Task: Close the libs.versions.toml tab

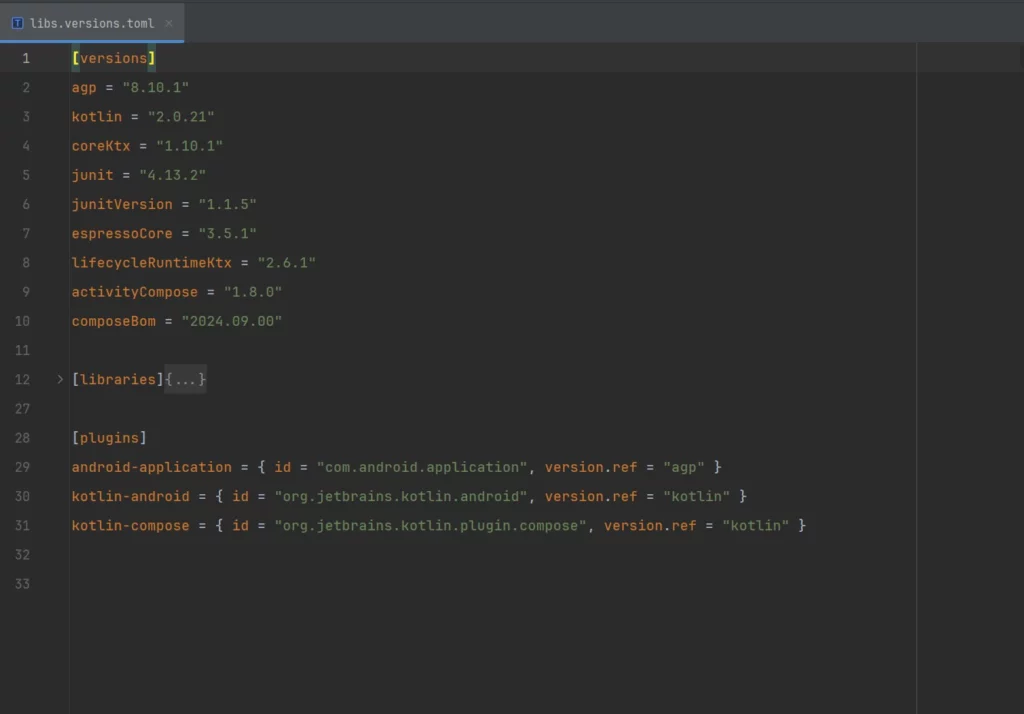Action: (x=168, y=22)
